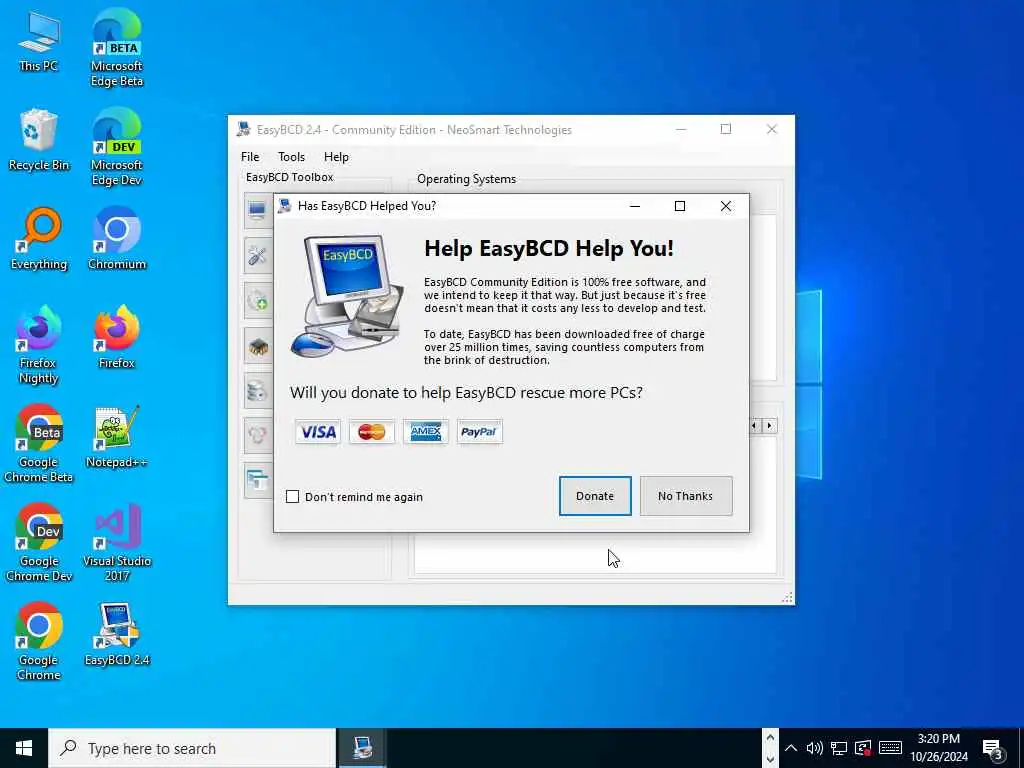
Task: Select Firefox Nightly desktop shortcut
Action: click(x=39, y=345)
